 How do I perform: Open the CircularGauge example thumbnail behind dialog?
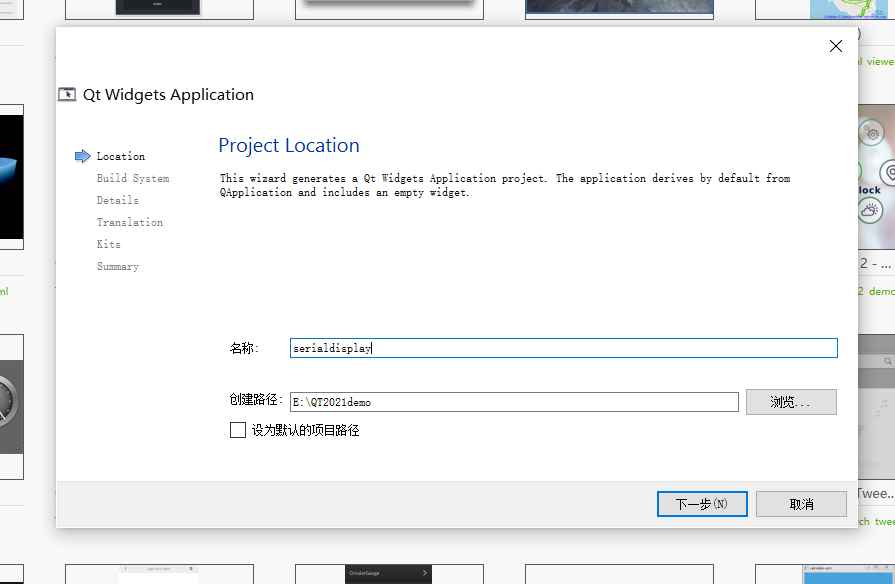(x=388, y=574)
